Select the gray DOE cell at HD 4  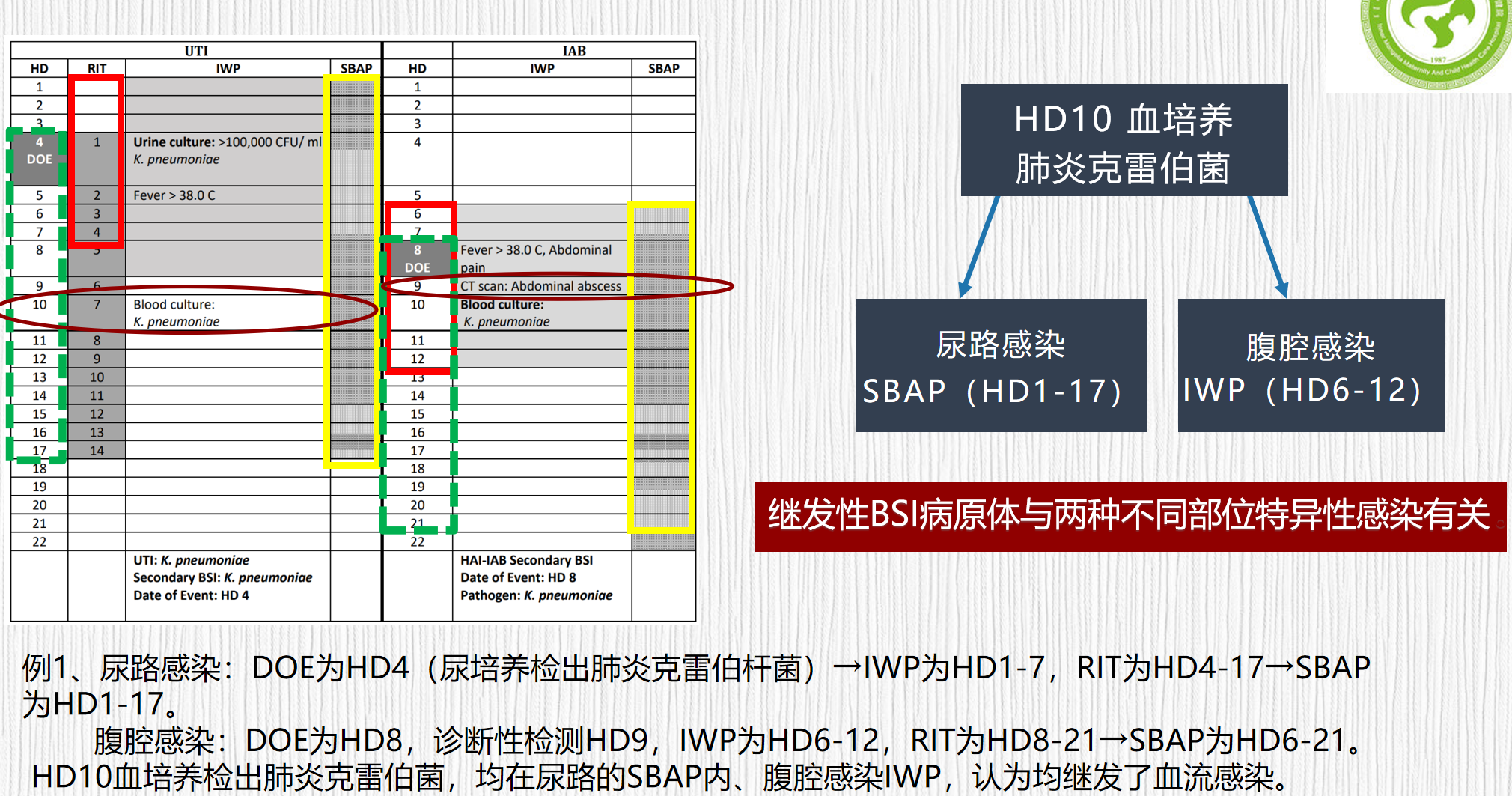(x=39, y=151)
